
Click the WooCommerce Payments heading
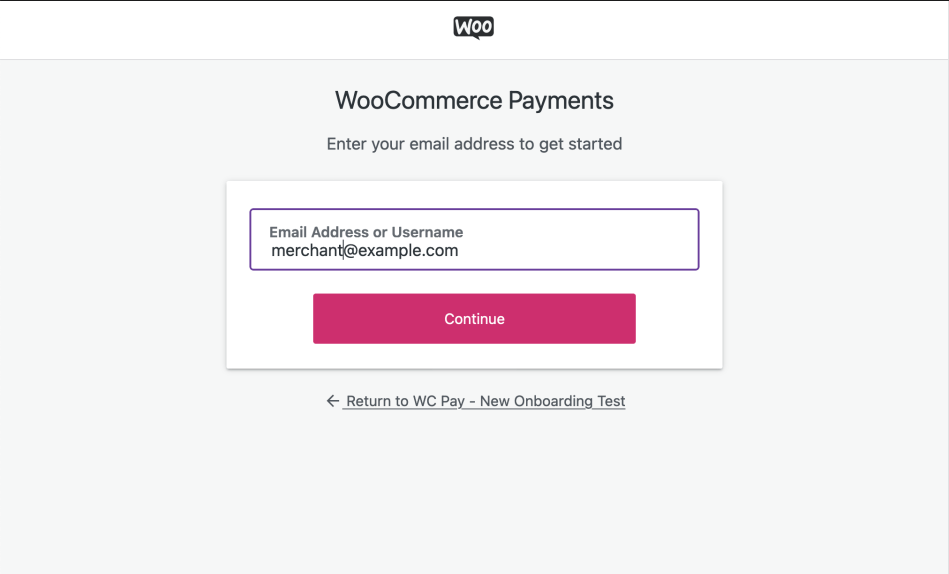click(474, 100)
